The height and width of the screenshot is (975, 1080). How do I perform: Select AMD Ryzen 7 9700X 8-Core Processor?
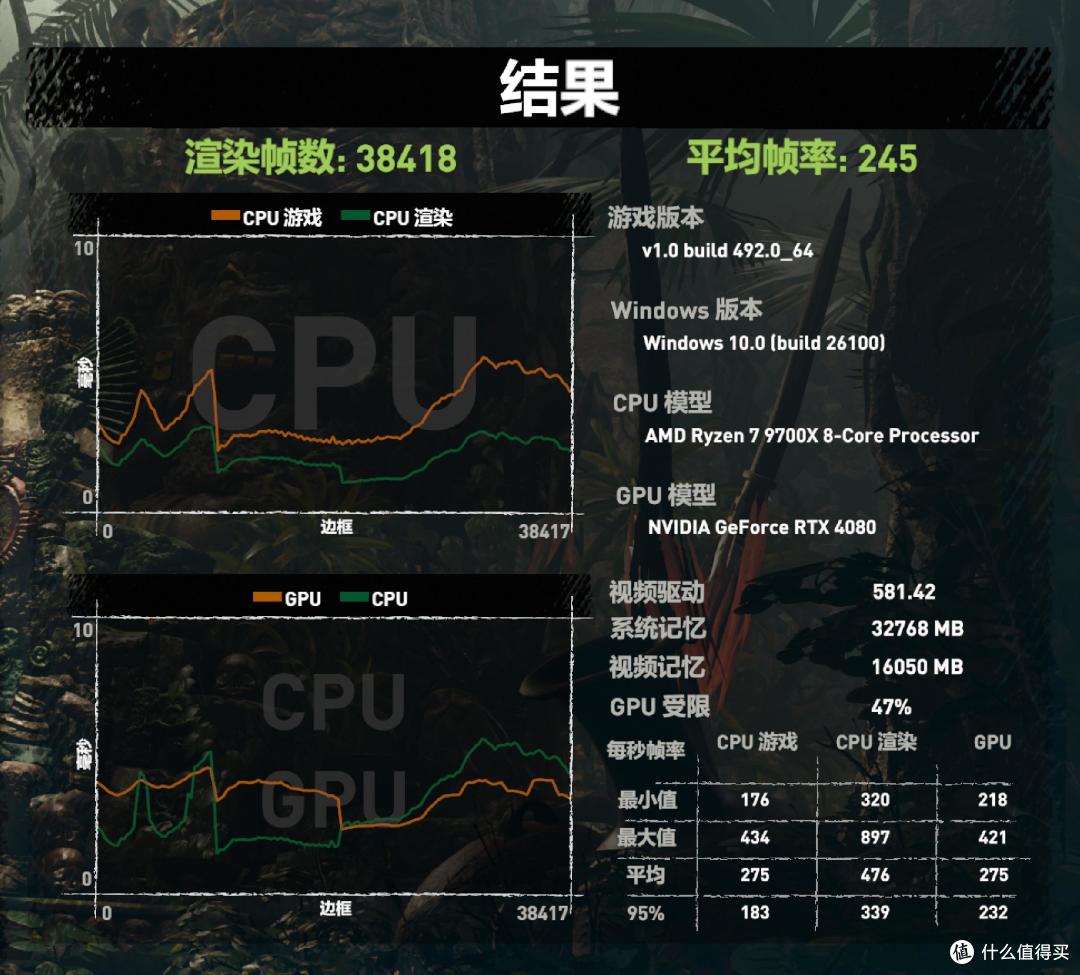pyautogui.click(x=811, y=436)
